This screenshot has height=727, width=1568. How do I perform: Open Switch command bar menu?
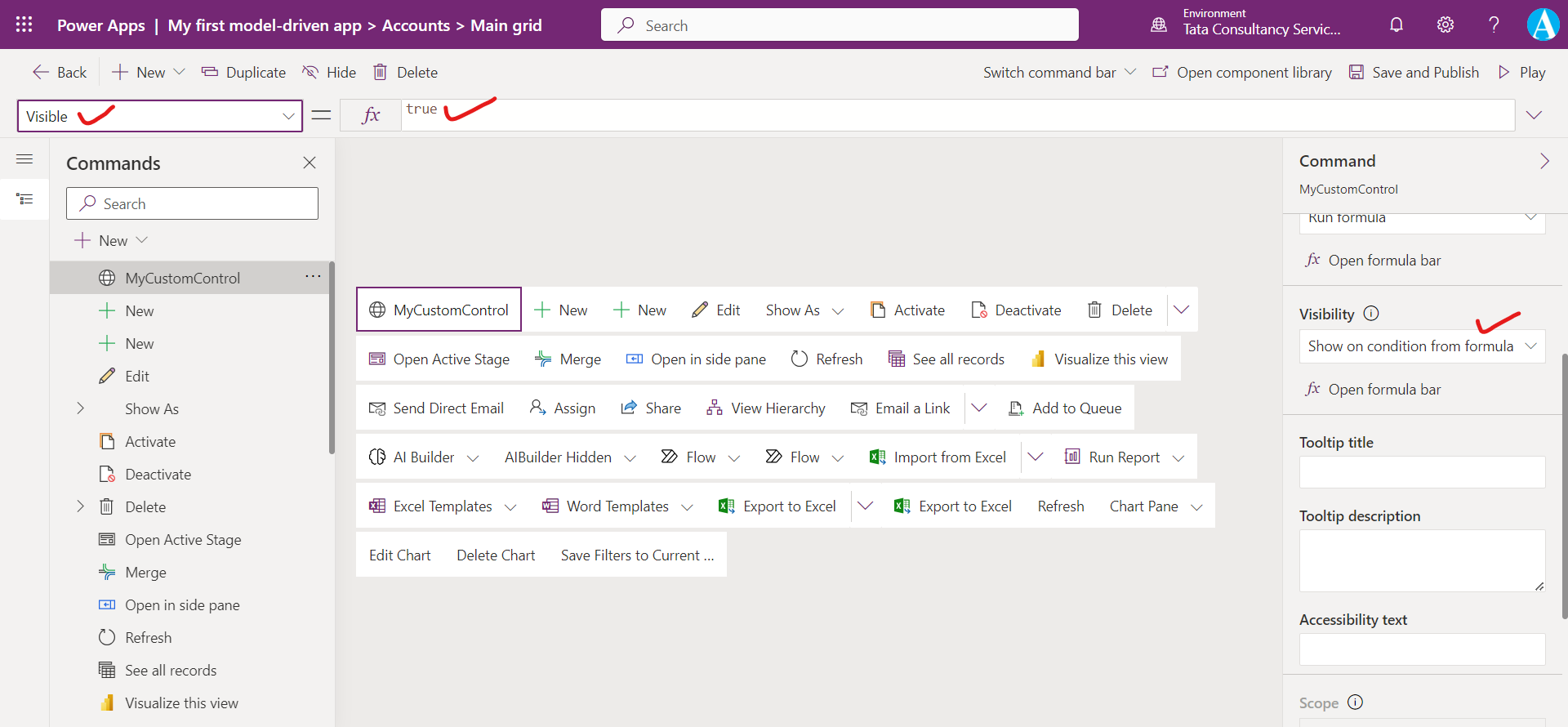point(1059,73)
